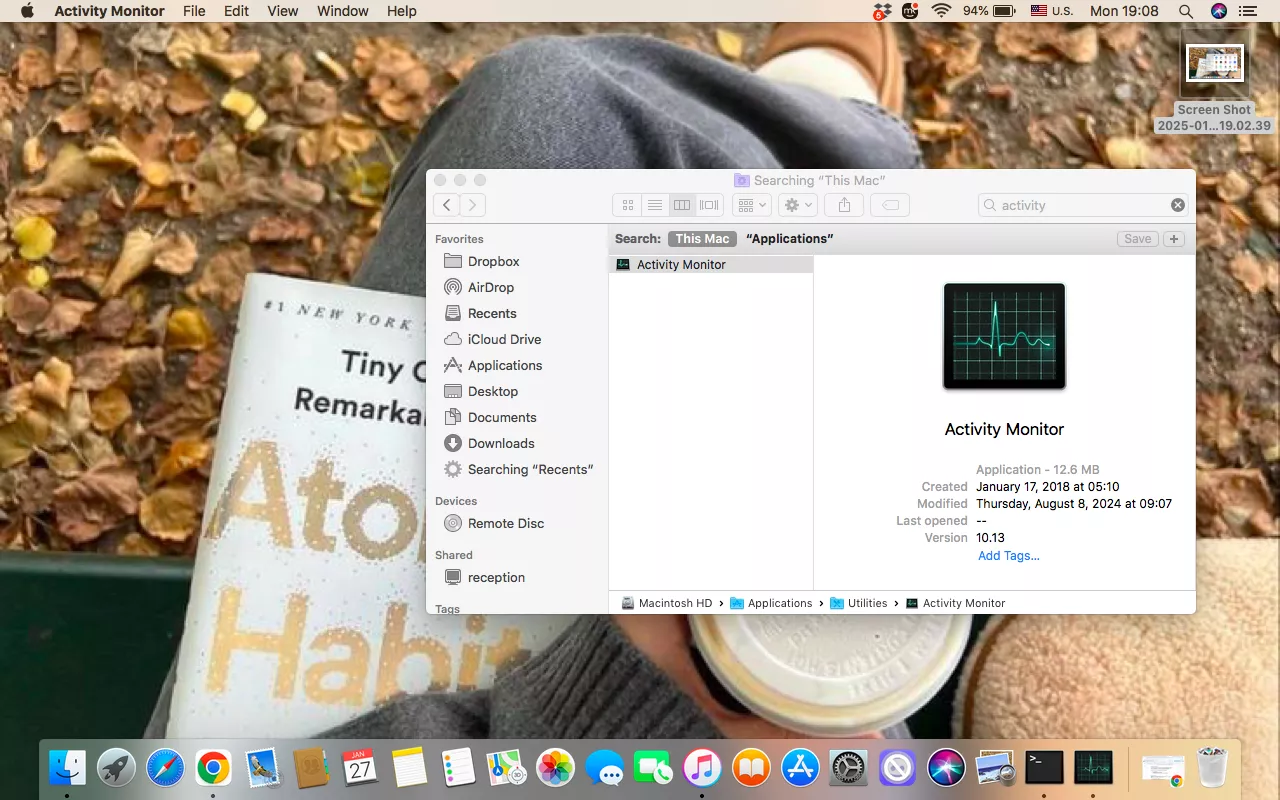The width and height of the screenshot is (1280, 800).
Task: Launch Safari from the Dock
Action: (x=165, y=768)
